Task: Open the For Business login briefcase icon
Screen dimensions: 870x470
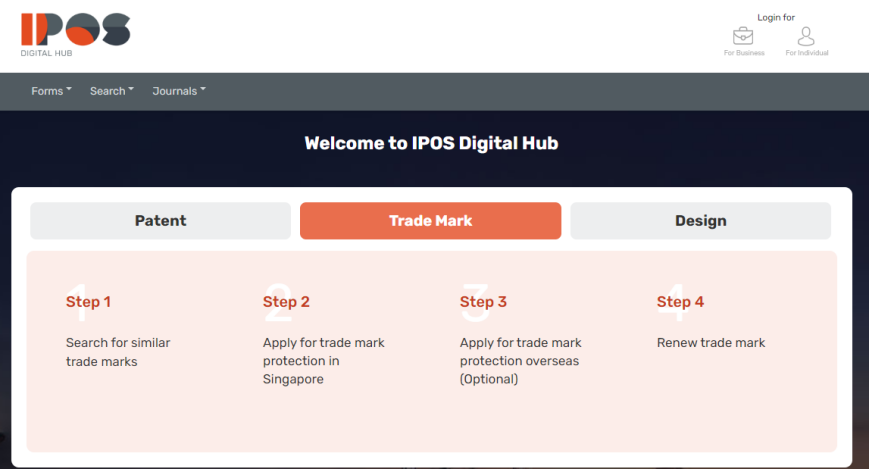Action: pos(743,36)
